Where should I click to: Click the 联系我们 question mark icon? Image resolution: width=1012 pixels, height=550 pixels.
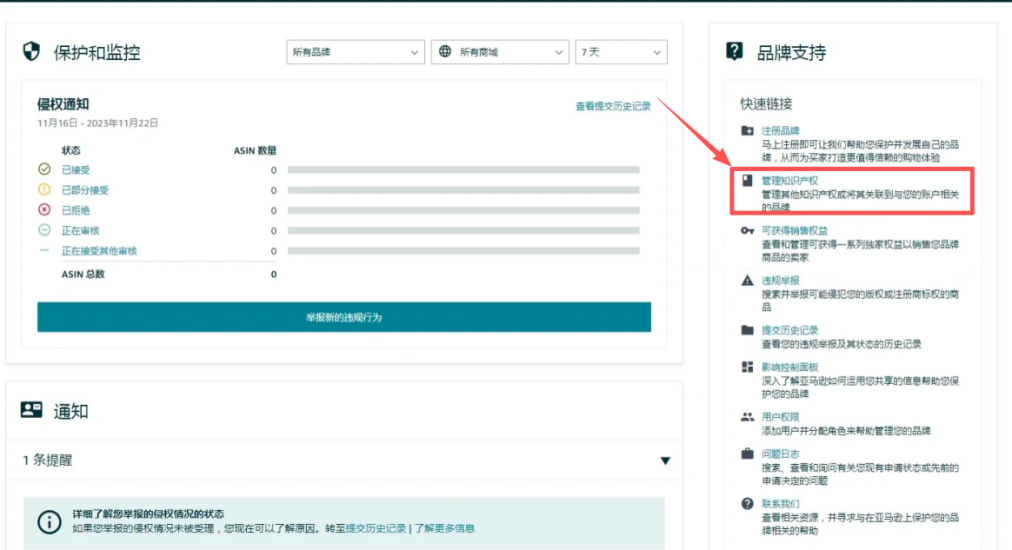(747, 504)
